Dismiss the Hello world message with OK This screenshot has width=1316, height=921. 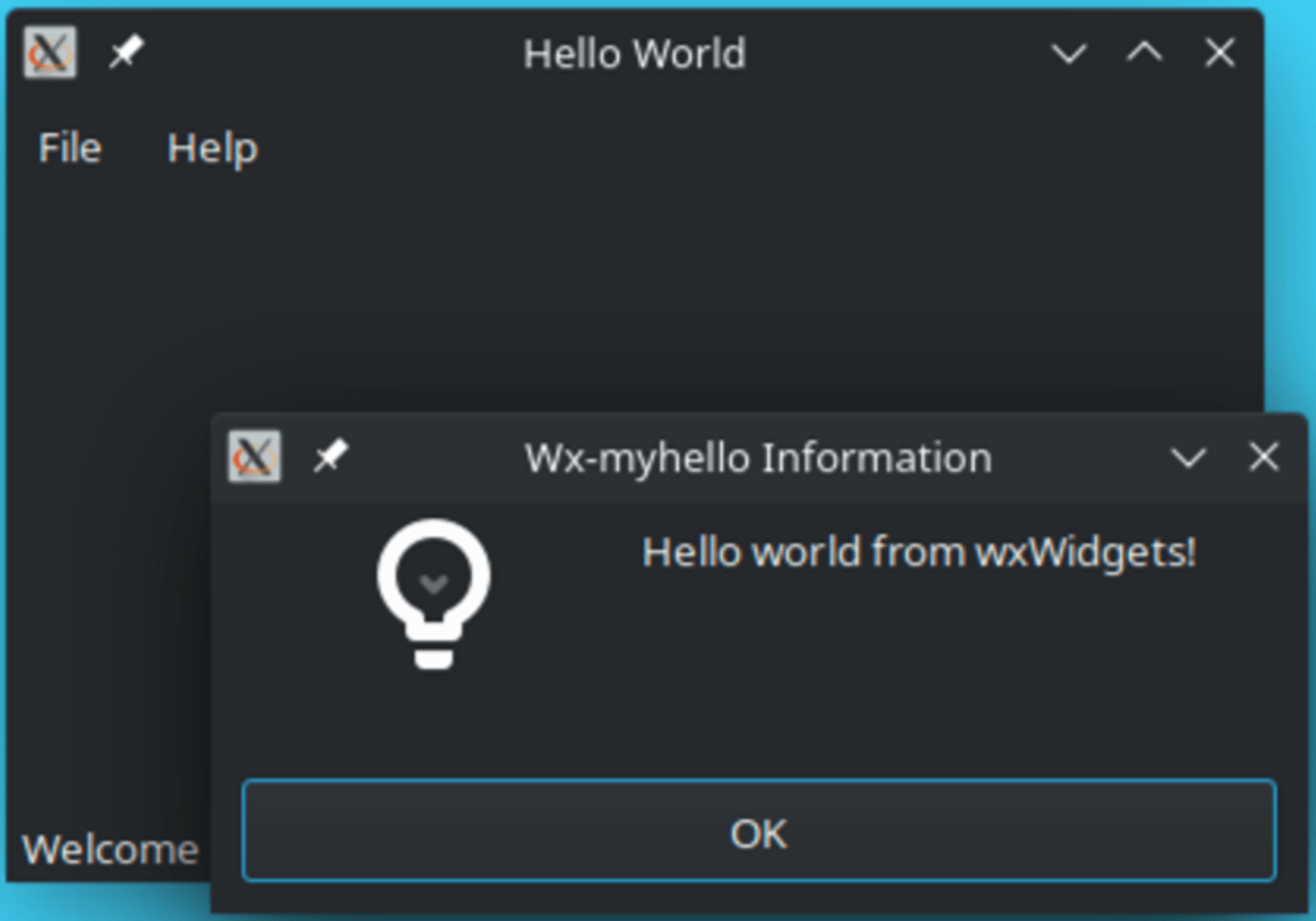pyautogui.click(x=757, y=832)
